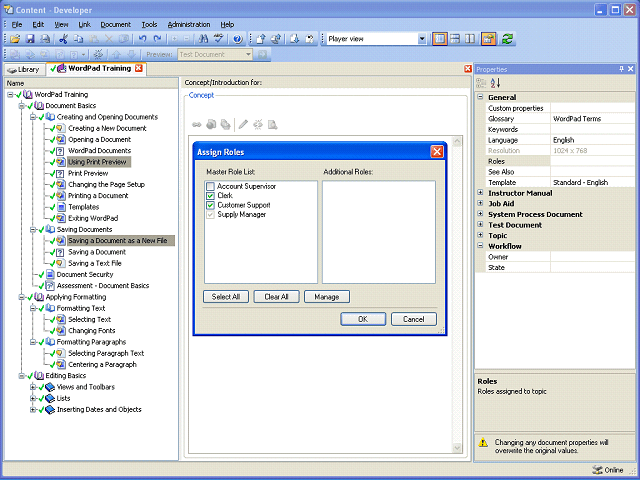Screen dimensions: 640x480
Task: Click the Select All button
Action: point(225,297)
